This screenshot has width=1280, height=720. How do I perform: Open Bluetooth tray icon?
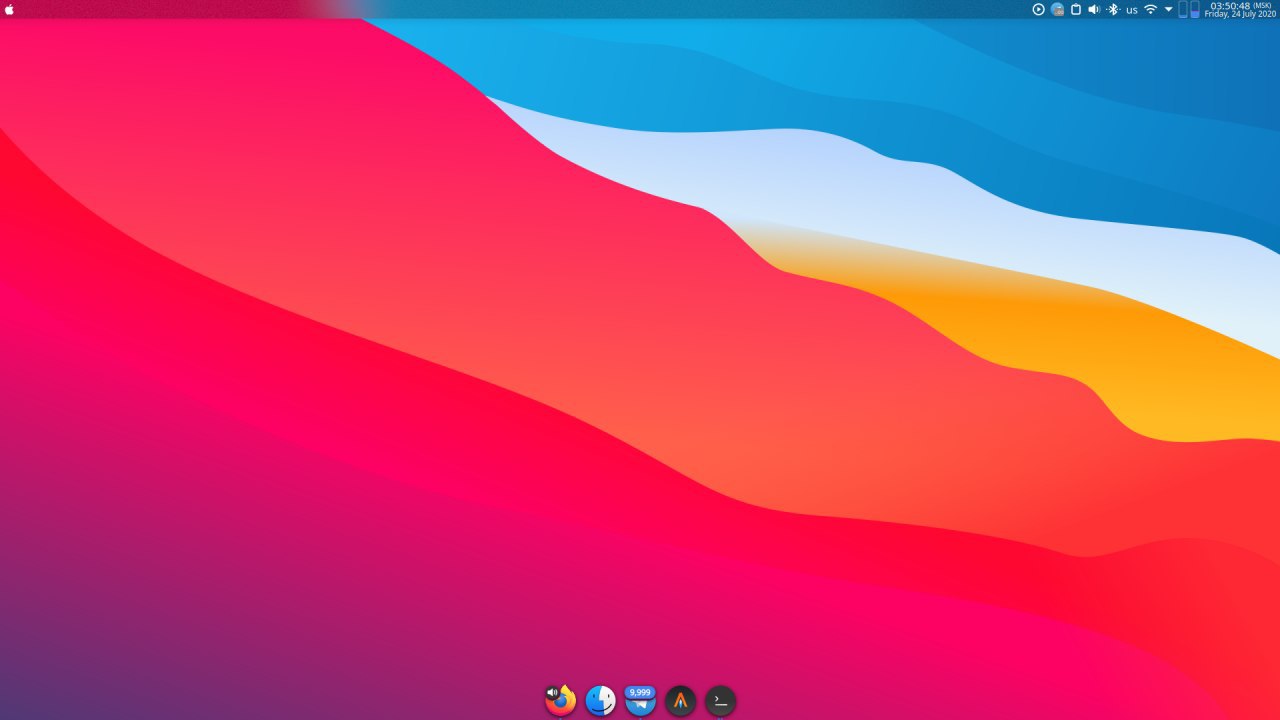tap(1113, 9)
